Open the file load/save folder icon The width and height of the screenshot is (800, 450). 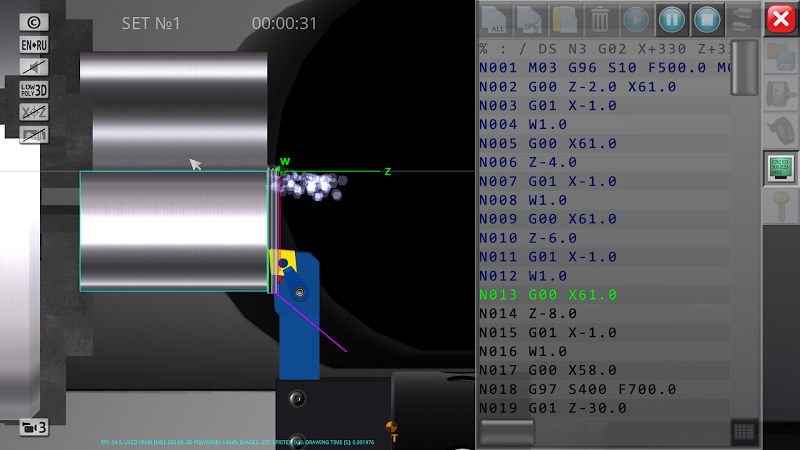click(781, 57)
